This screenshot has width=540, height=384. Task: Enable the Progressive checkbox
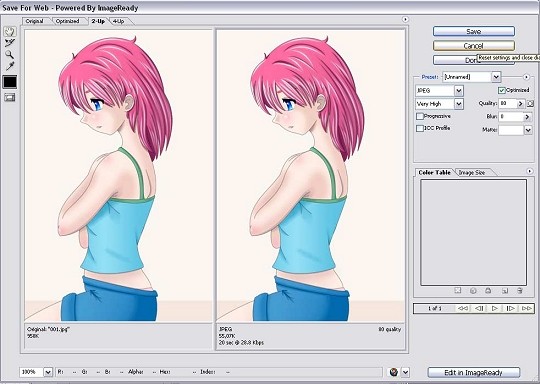coord(419,116)
